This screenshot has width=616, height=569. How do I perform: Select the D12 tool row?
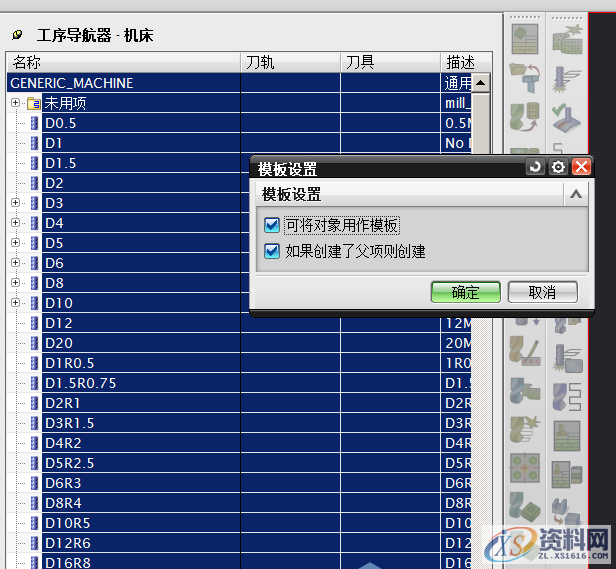point(239,323)
